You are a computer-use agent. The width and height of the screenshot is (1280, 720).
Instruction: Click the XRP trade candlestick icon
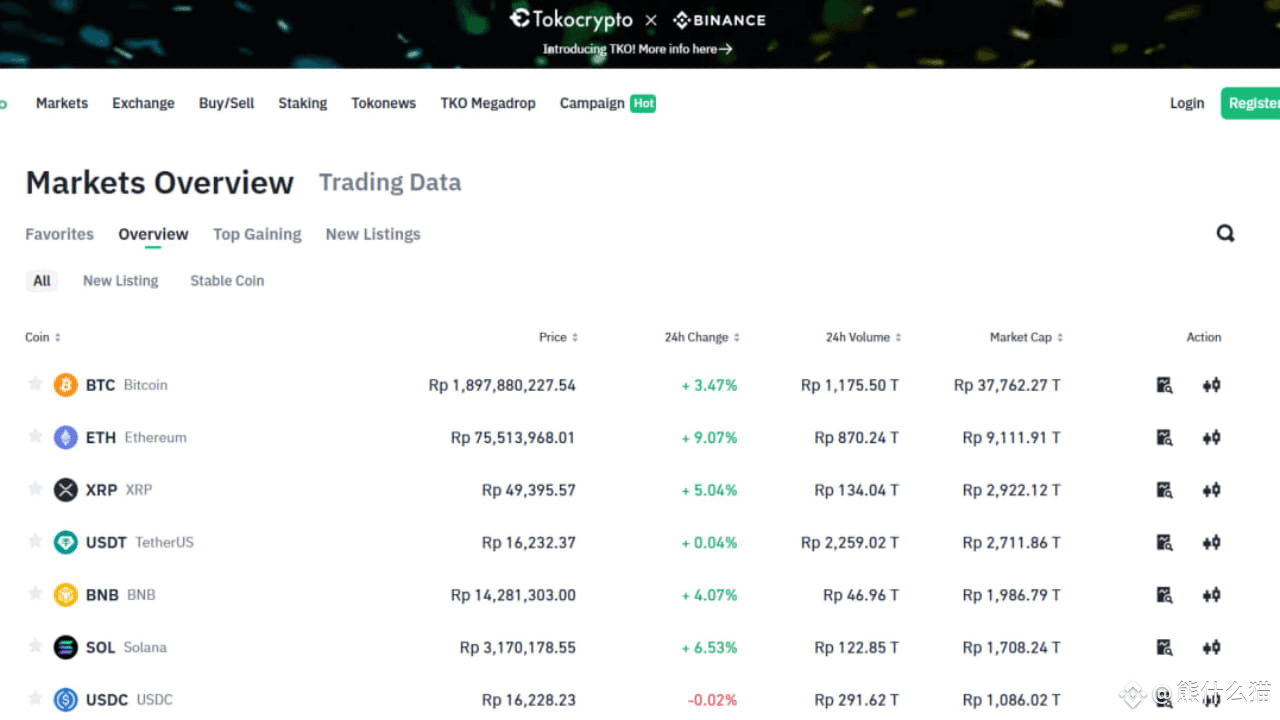pyautogui.click(x=1211, y=490)
